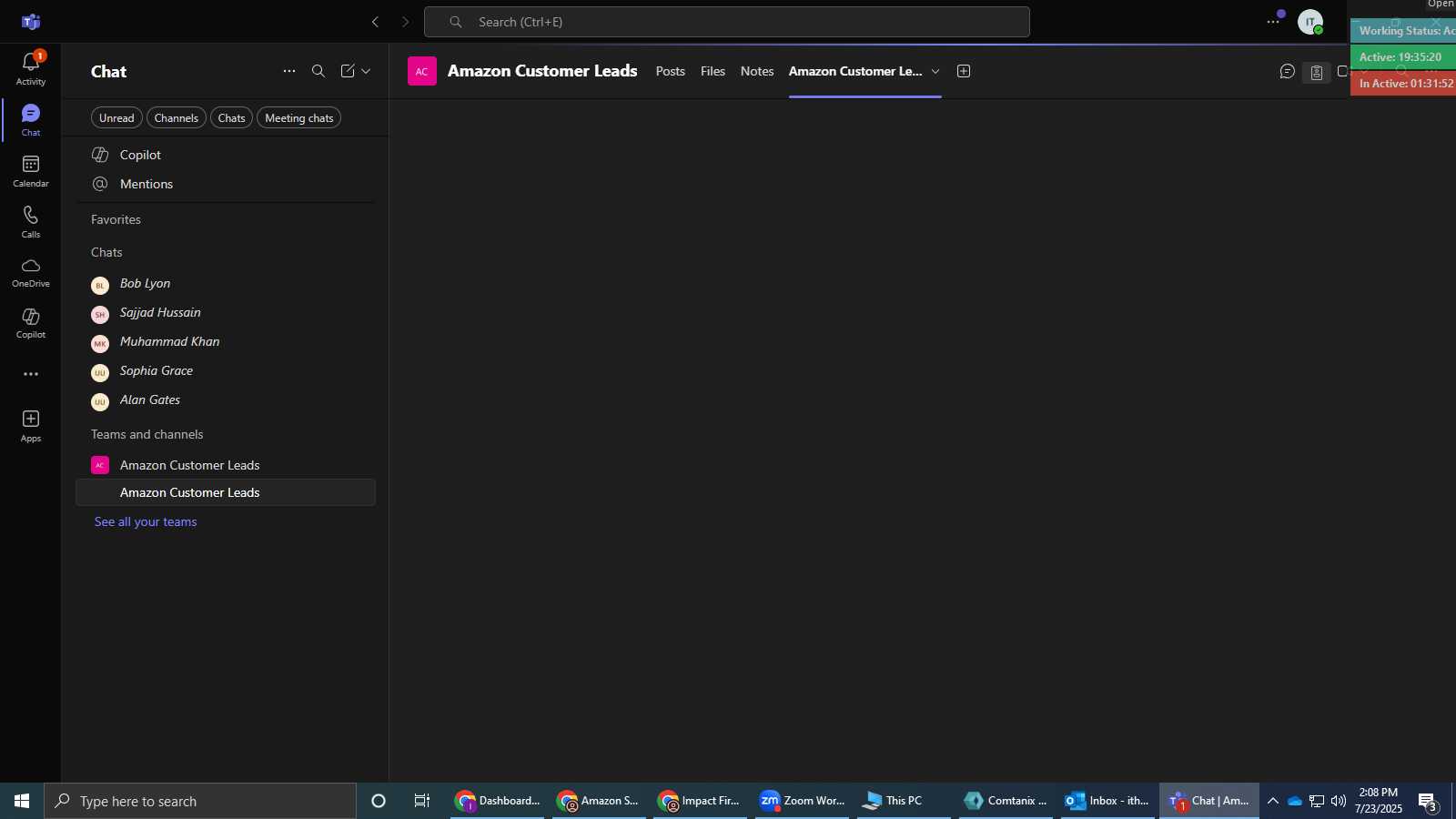The image size is (1456, 819).
Task: Filter the chat list by Channels
Action: 177,118
